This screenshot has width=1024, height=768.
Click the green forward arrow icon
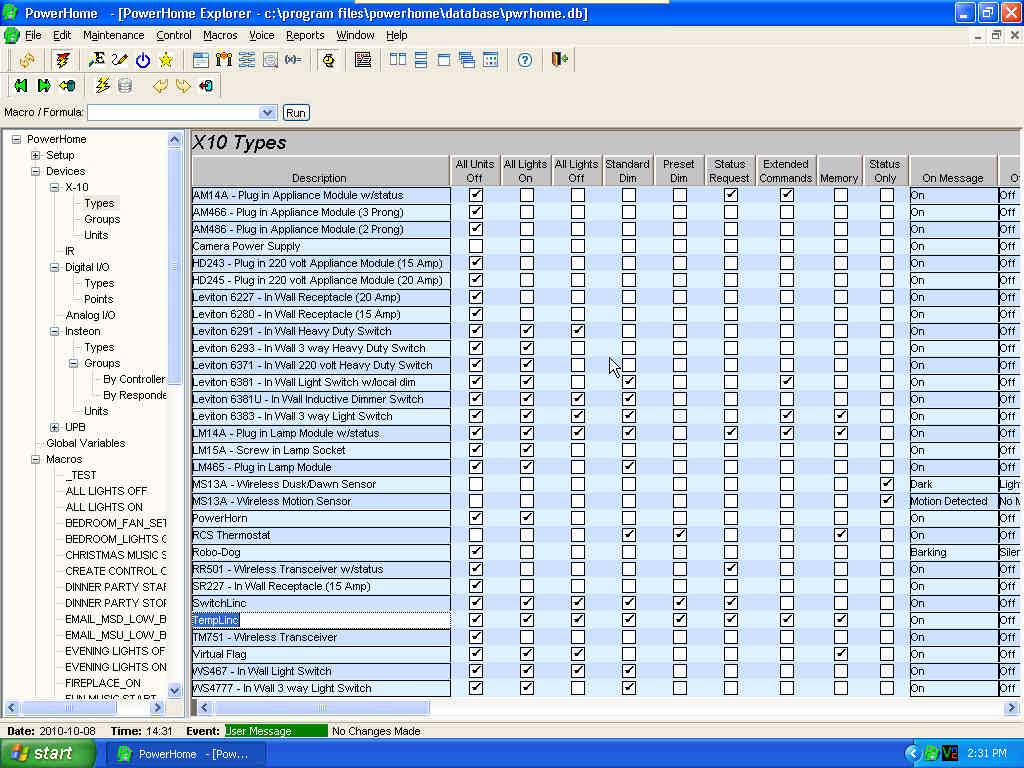click(x=44, y=86)
